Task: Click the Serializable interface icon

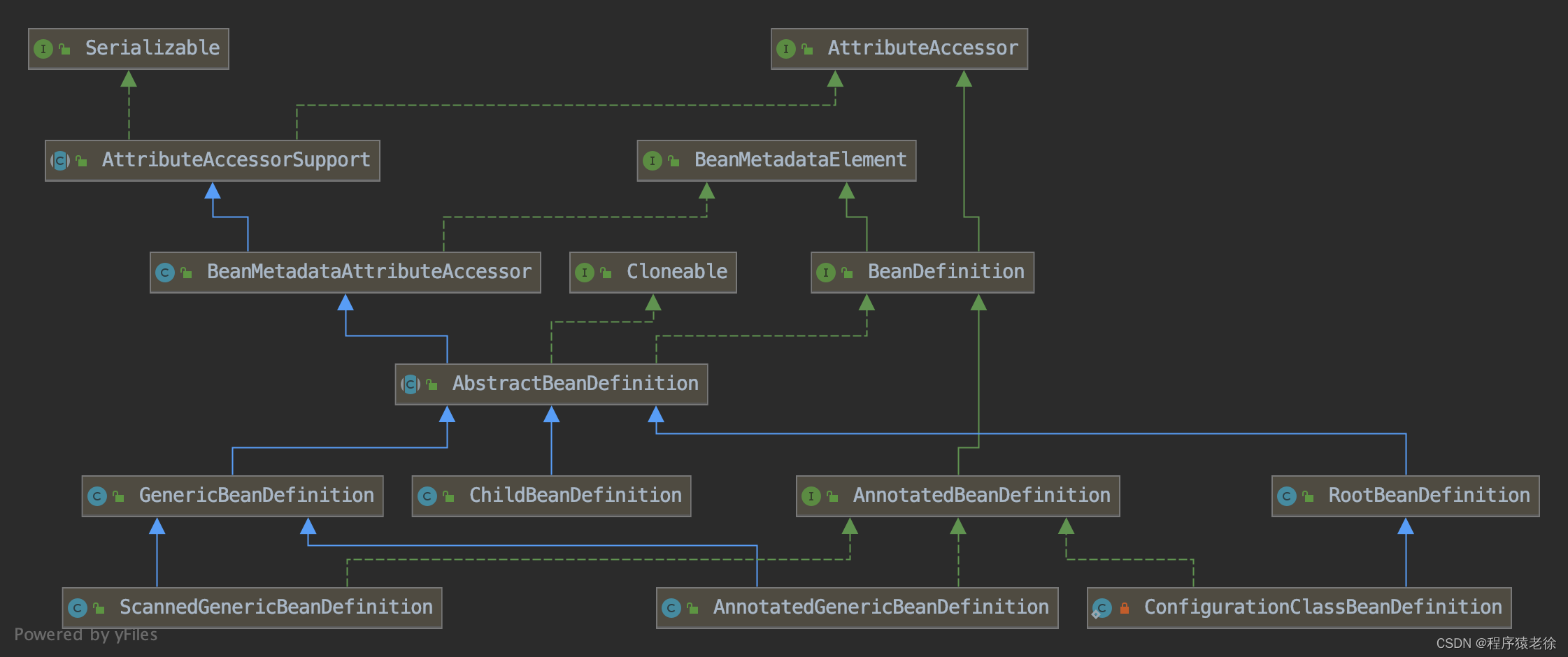Action: coord(43,49)
